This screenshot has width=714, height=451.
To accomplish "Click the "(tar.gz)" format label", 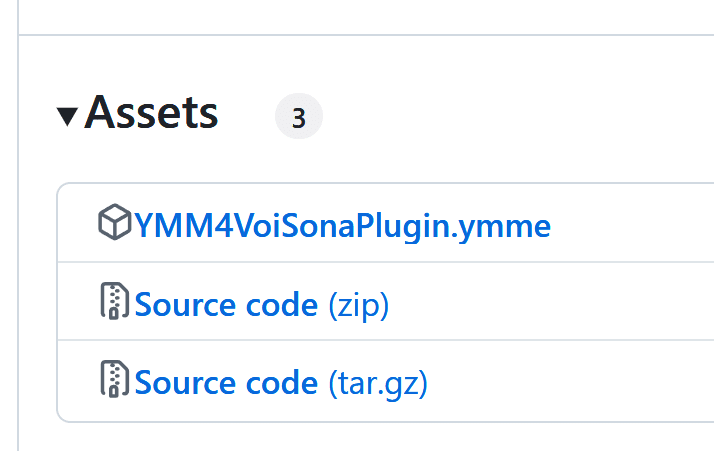I will click(377, 382).
